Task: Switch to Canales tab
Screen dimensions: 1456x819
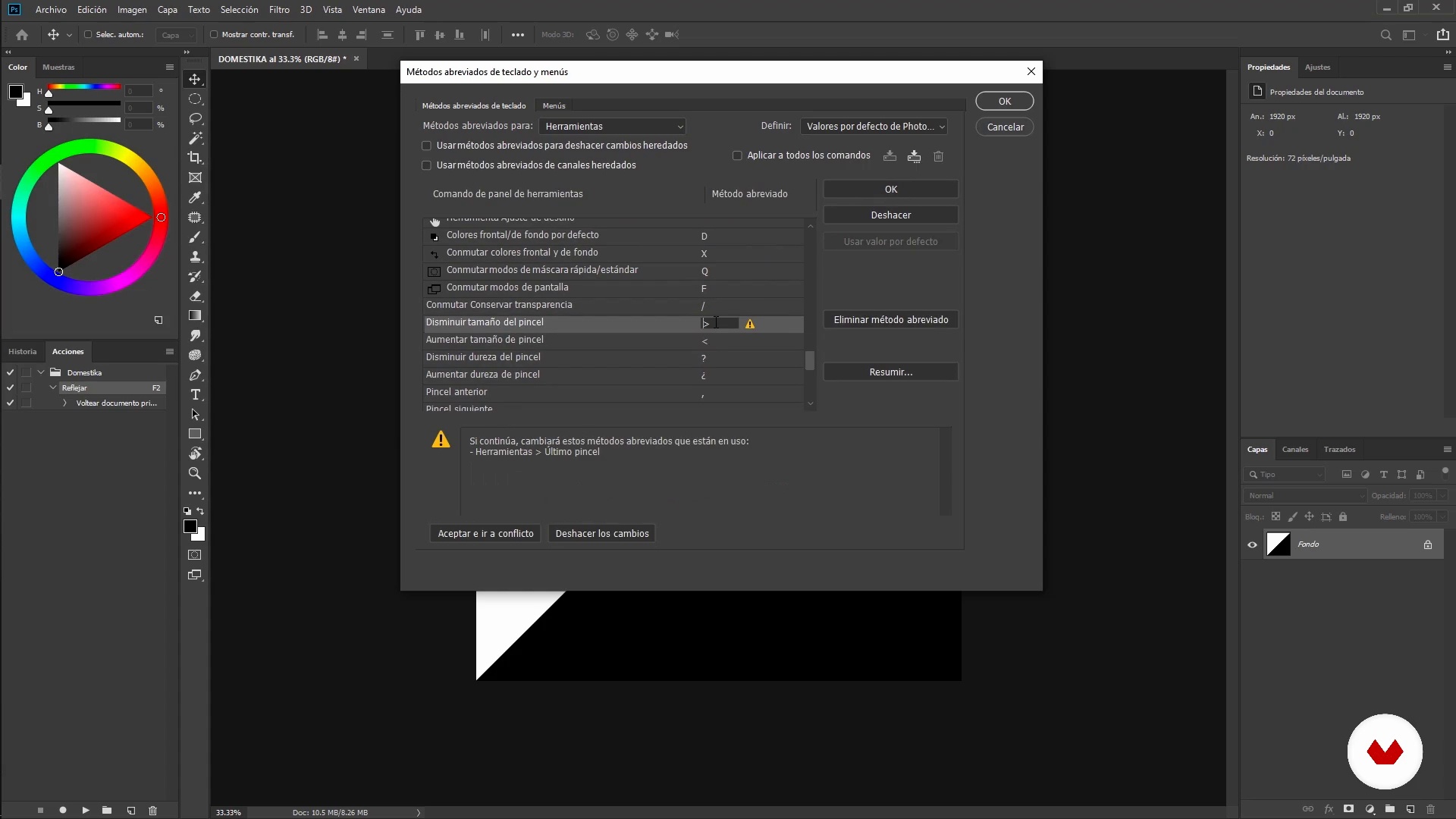Action: click(x=1294, y=450)
